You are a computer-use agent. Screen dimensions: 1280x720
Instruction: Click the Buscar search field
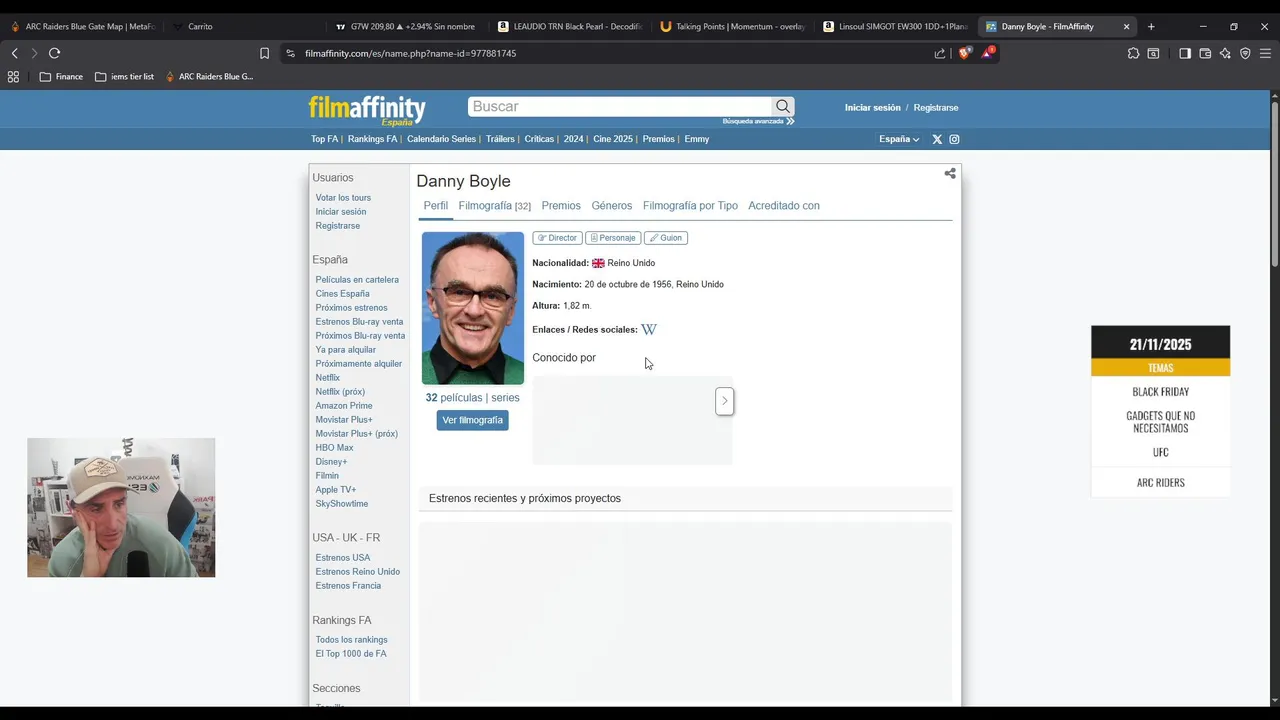point(620,107)
